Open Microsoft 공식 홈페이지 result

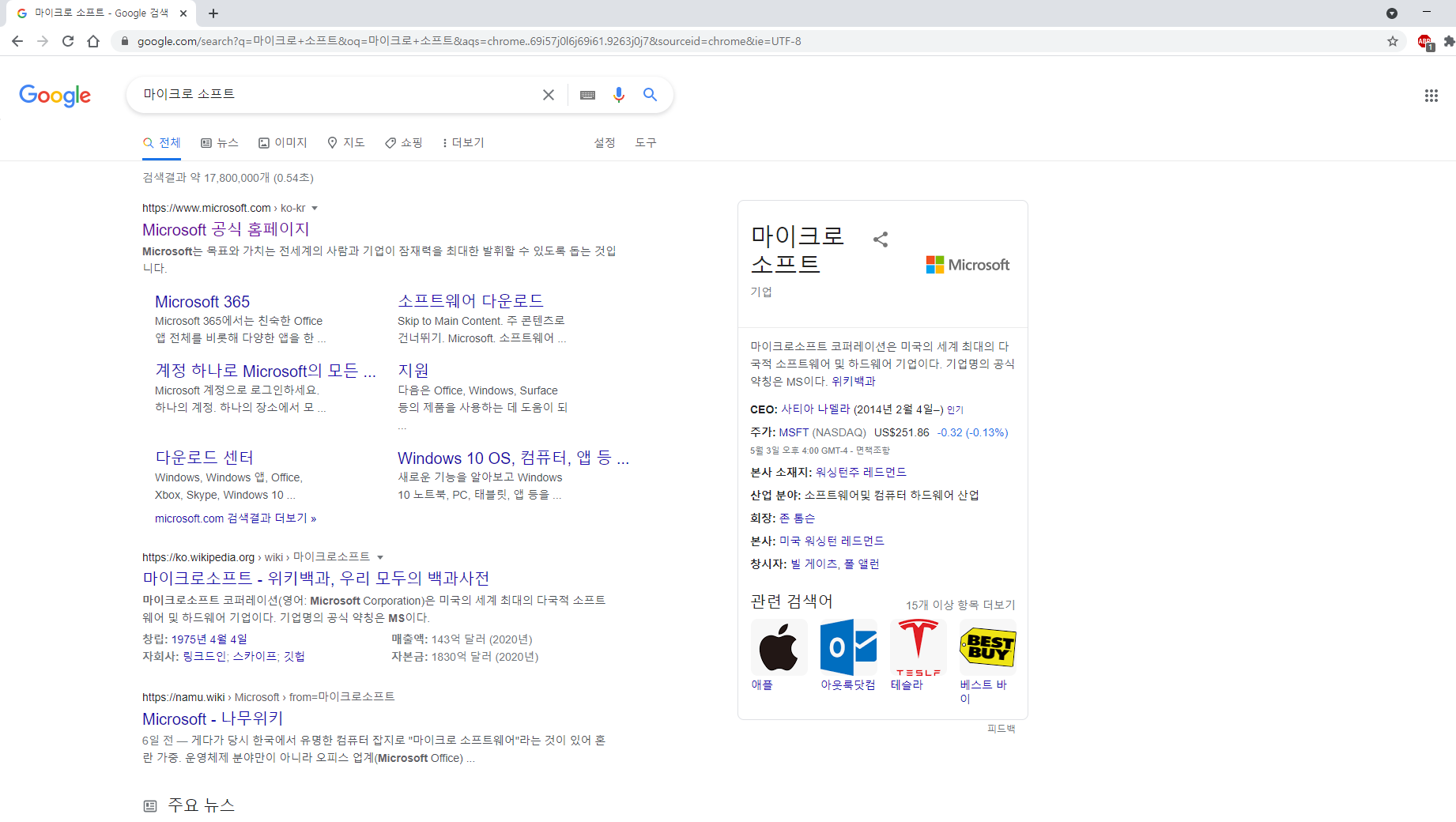coord(226,229)
